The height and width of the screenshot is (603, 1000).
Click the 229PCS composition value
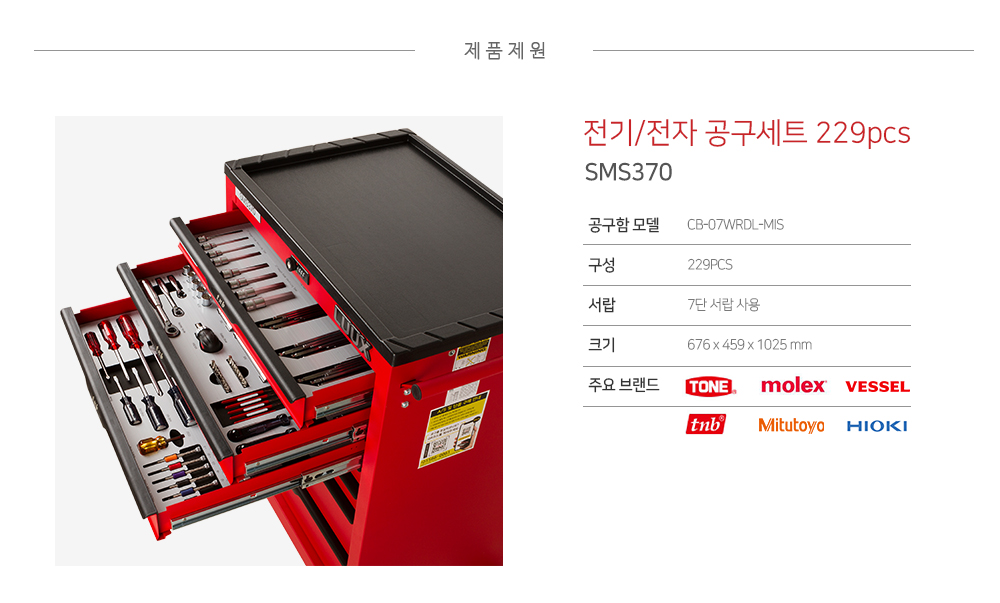click(710, 265)
